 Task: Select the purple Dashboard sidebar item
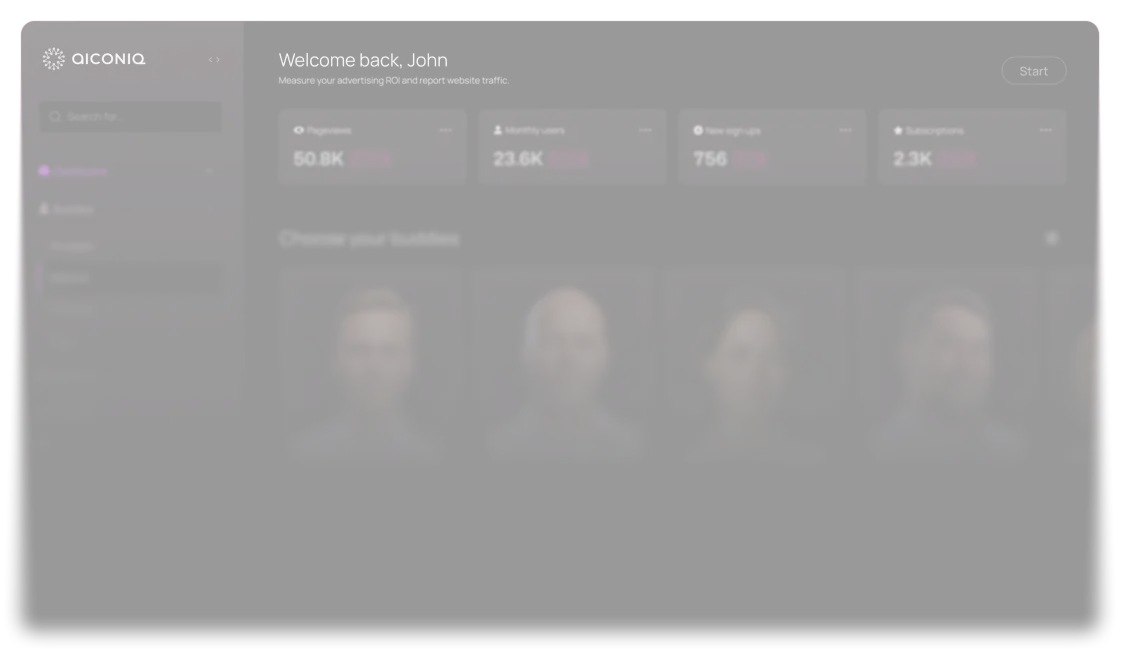pos(129,171)
